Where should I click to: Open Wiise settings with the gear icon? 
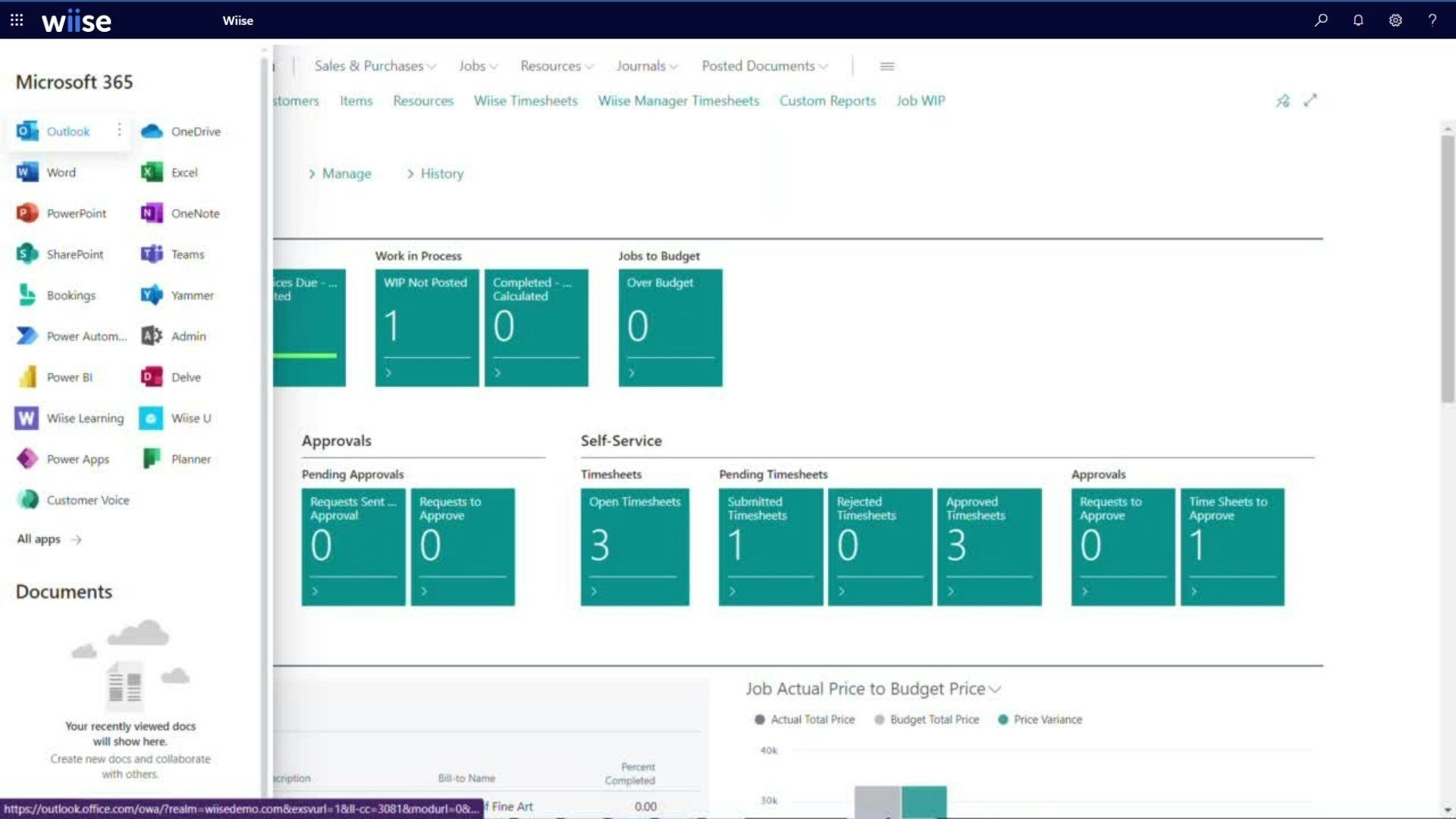pyautogui.click(x=1395, y=20)
